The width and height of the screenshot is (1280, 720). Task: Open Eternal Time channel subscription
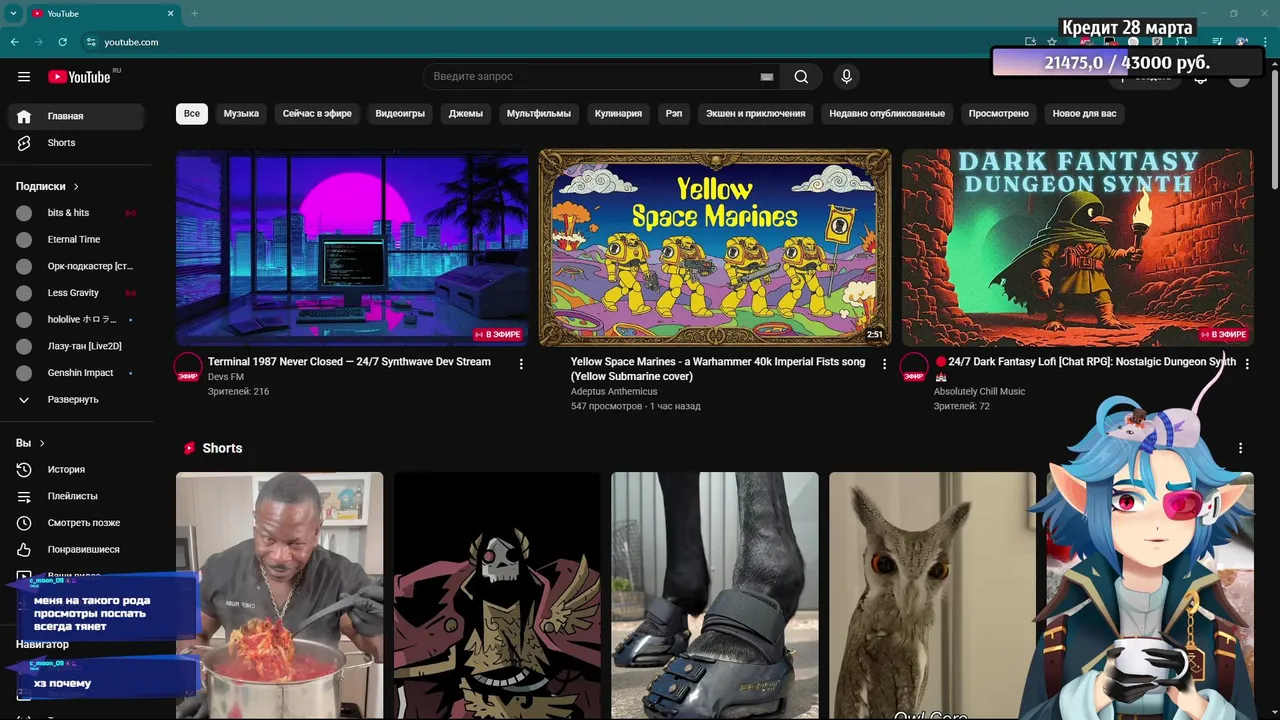pyautogui.click(x=76, y=240)
